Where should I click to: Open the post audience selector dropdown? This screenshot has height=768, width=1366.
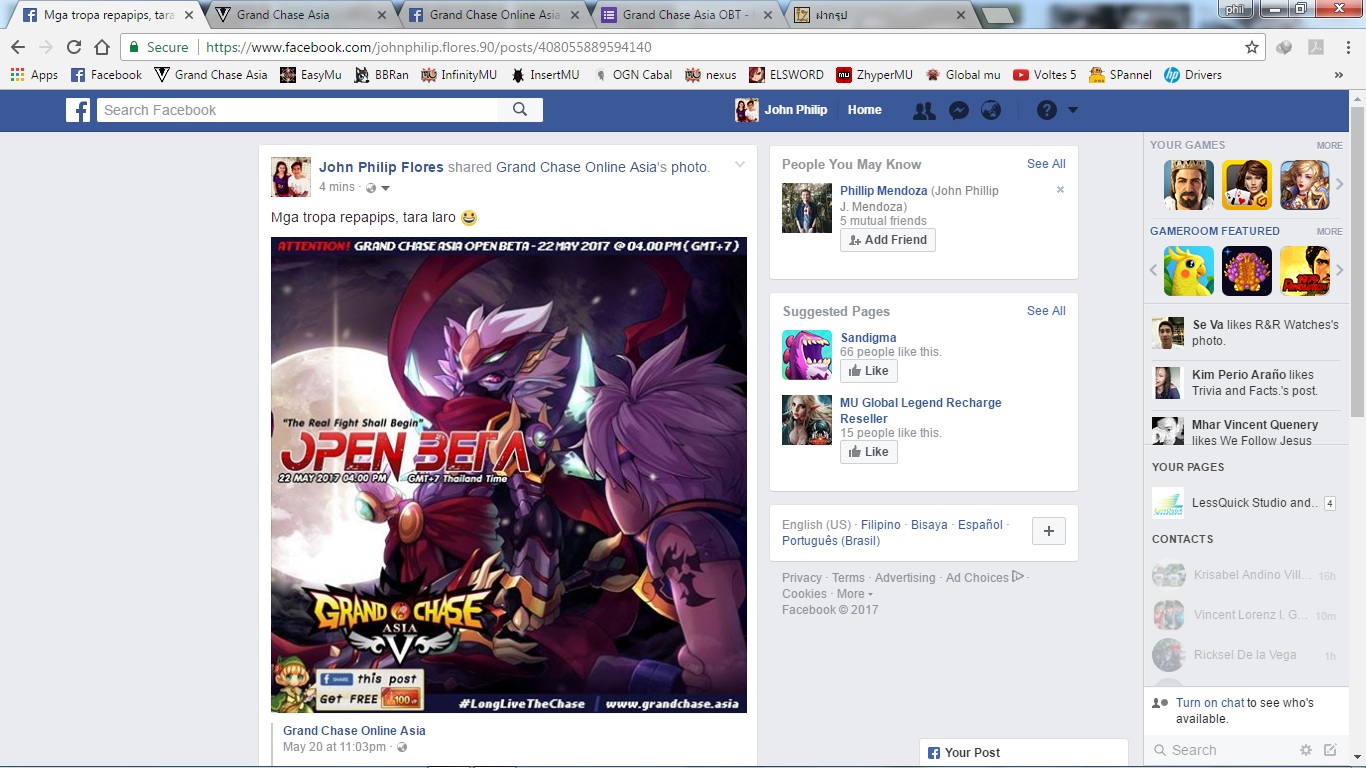[x=378, y=188]
